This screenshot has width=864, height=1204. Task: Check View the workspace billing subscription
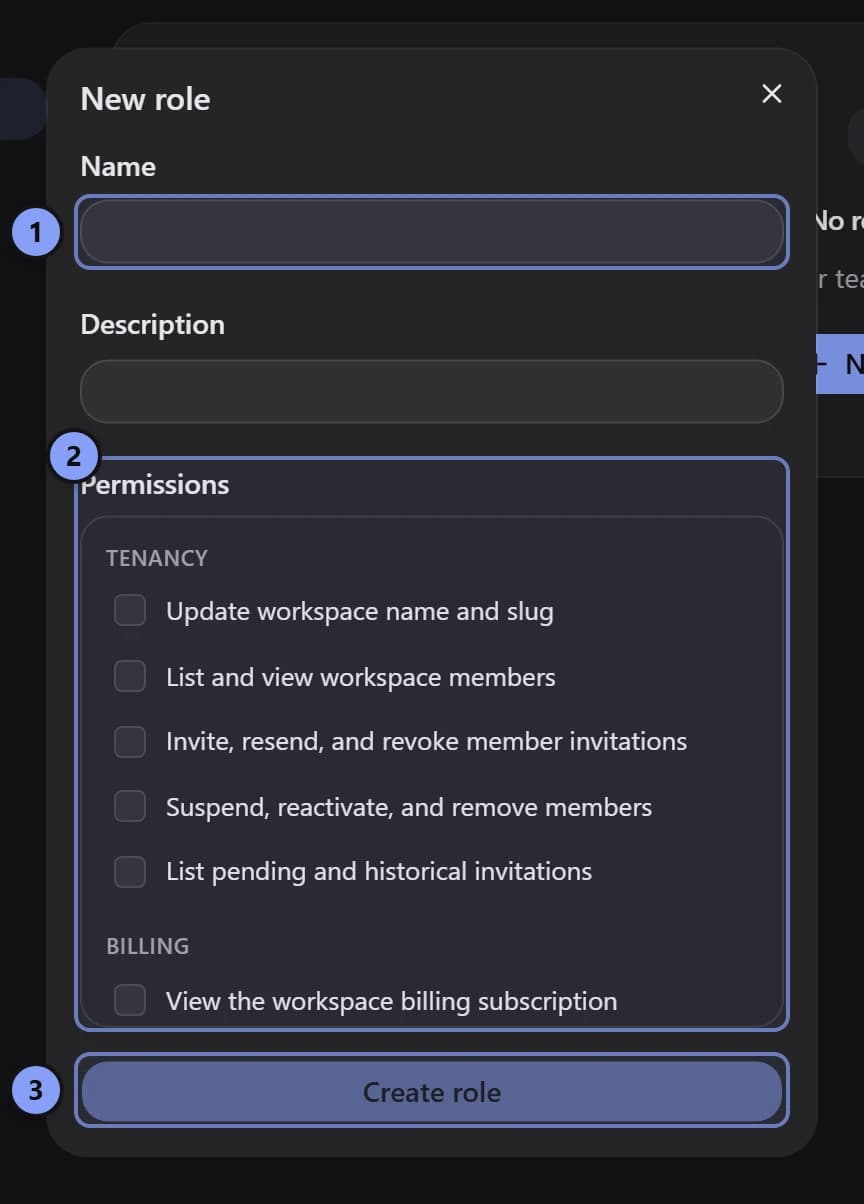pos(130,1000)
